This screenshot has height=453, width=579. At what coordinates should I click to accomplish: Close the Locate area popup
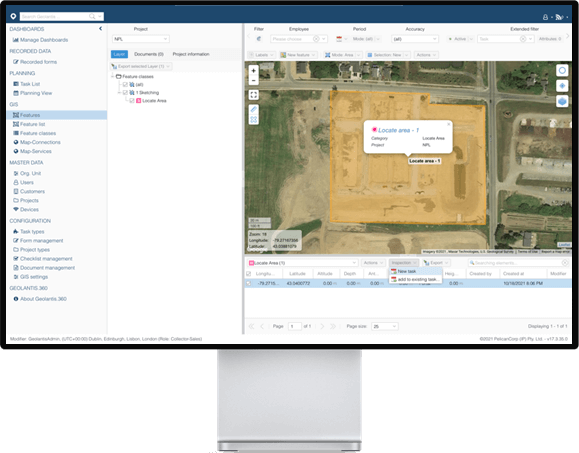(x=449, y=124)
